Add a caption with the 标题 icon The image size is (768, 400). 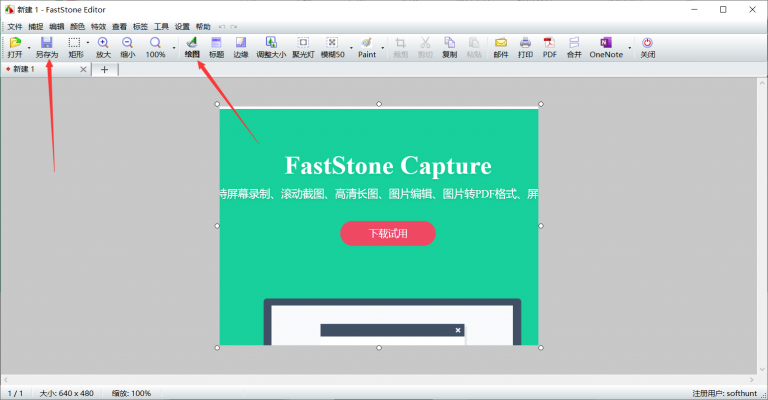coord(216,47)
